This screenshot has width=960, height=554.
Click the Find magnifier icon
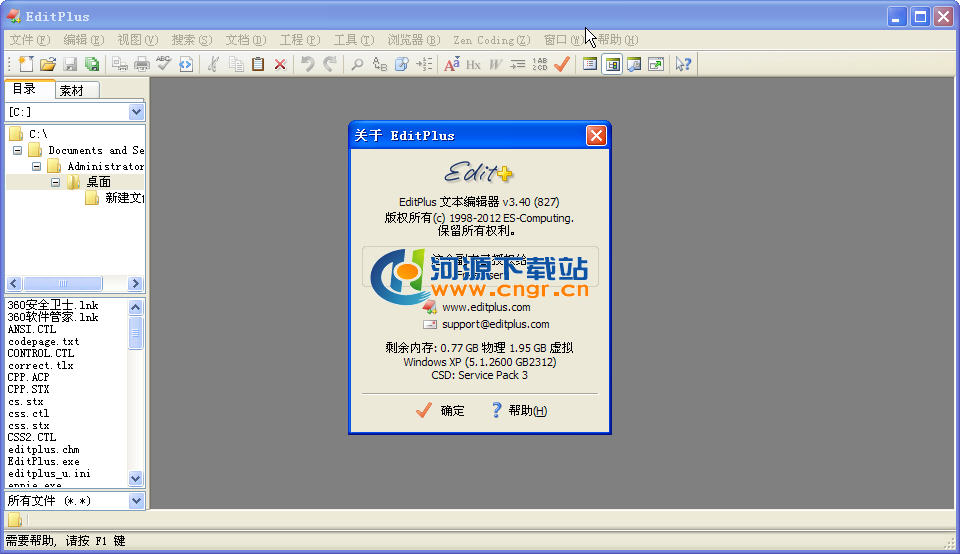coord(357,64)
